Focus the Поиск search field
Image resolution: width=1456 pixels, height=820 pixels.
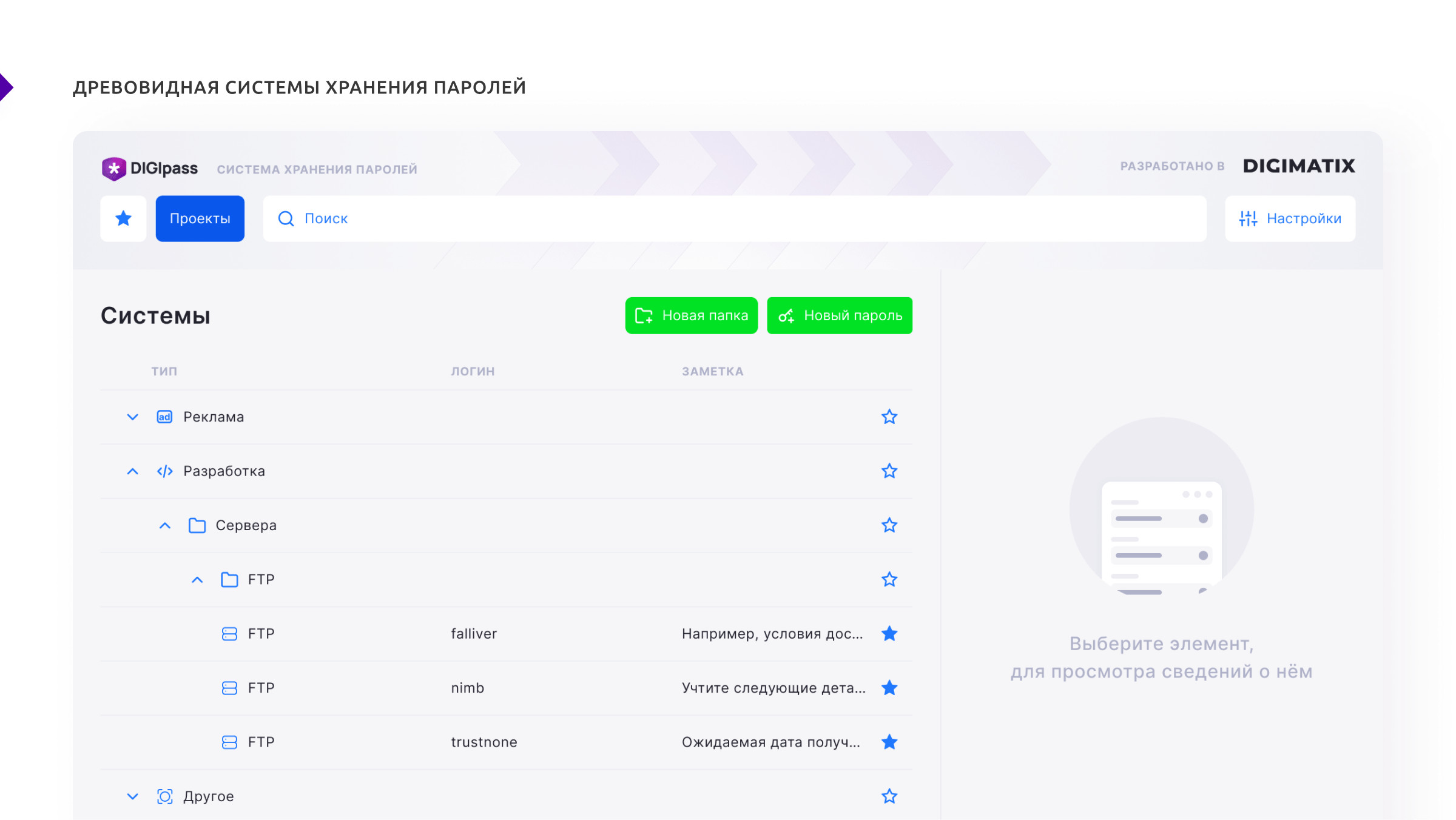click(x=734, y=218)
